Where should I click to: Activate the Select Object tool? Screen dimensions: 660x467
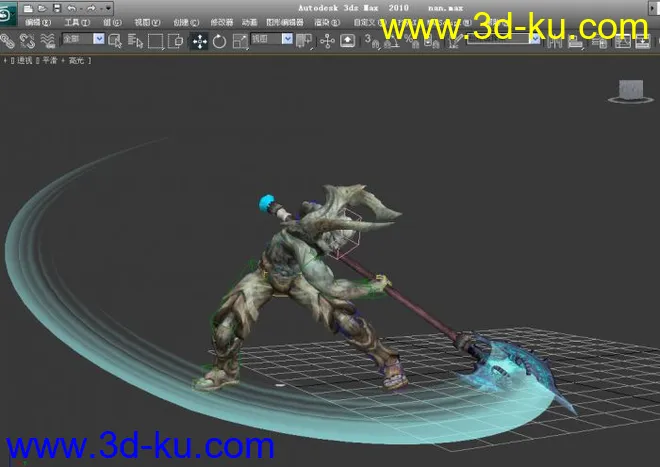(x=114, y=41)
